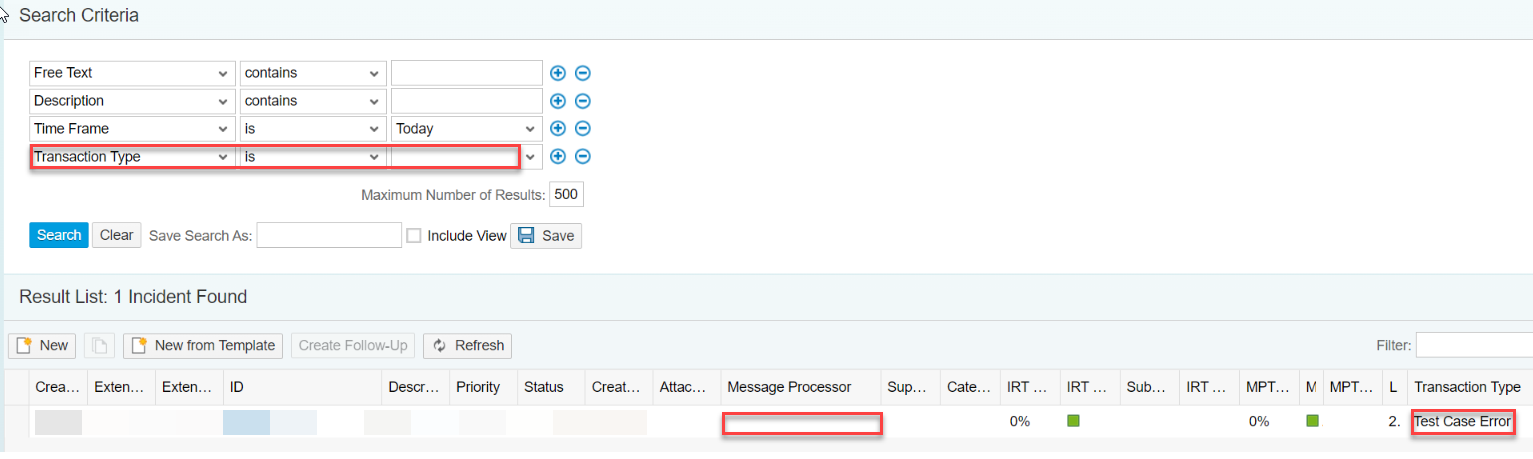The image size is (1533, 459).
Task: Click the Test Case Error cell
Action: [x=1462, y=422]
